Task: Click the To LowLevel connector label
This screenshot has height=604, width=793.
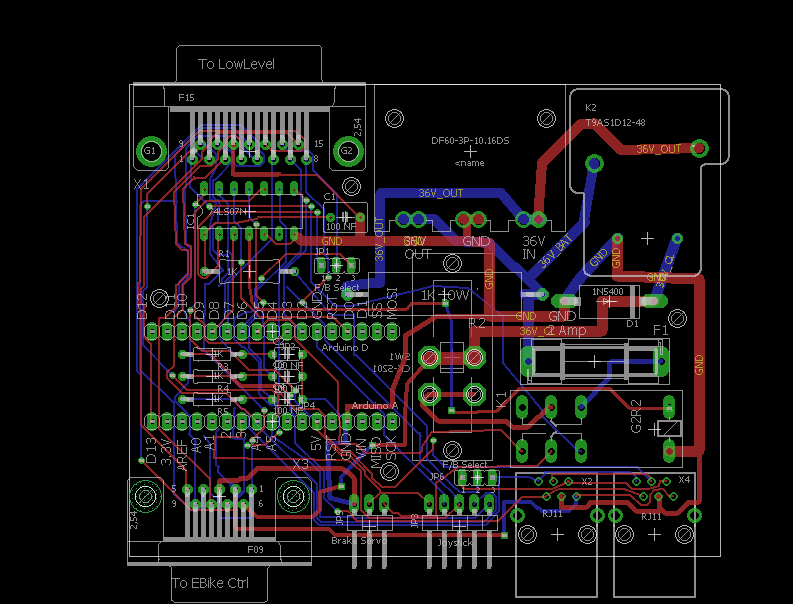Action: coord(236,64)
